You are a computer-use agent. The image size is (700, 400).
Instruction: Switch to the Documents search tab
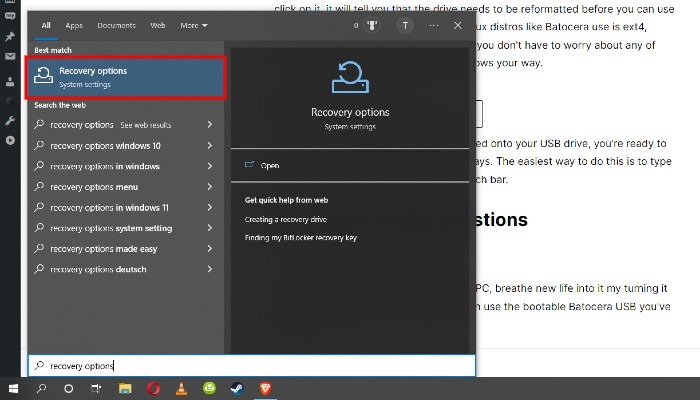point(116,25)
